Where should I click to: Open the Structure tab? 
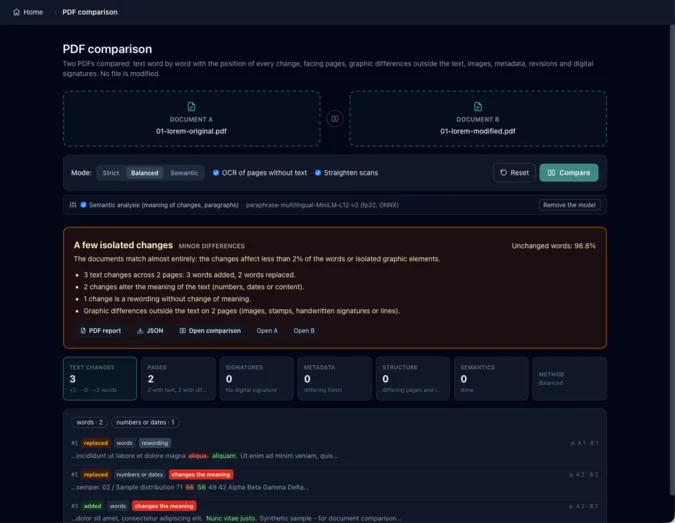pyautogui.click(x=413, y=378)
